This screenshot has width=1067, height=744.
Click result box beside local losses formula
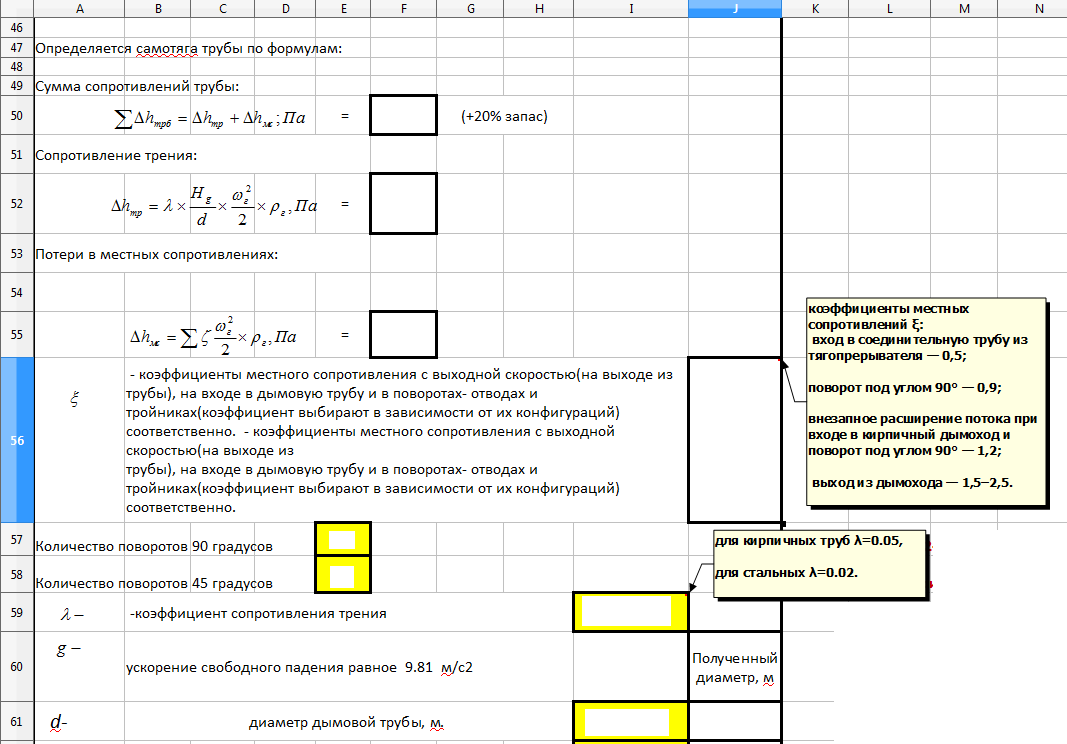[403, 334]
